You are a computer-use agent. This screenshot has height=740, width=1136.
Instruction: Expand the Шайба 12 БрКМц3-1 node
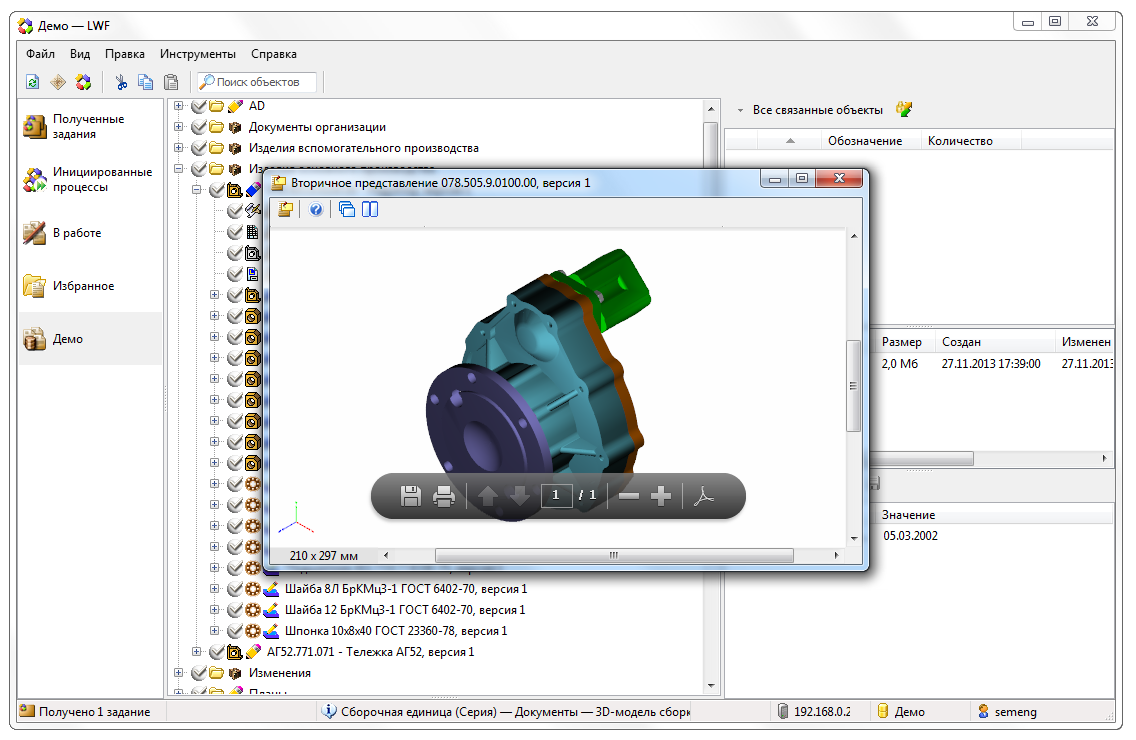tap(214, 610)
